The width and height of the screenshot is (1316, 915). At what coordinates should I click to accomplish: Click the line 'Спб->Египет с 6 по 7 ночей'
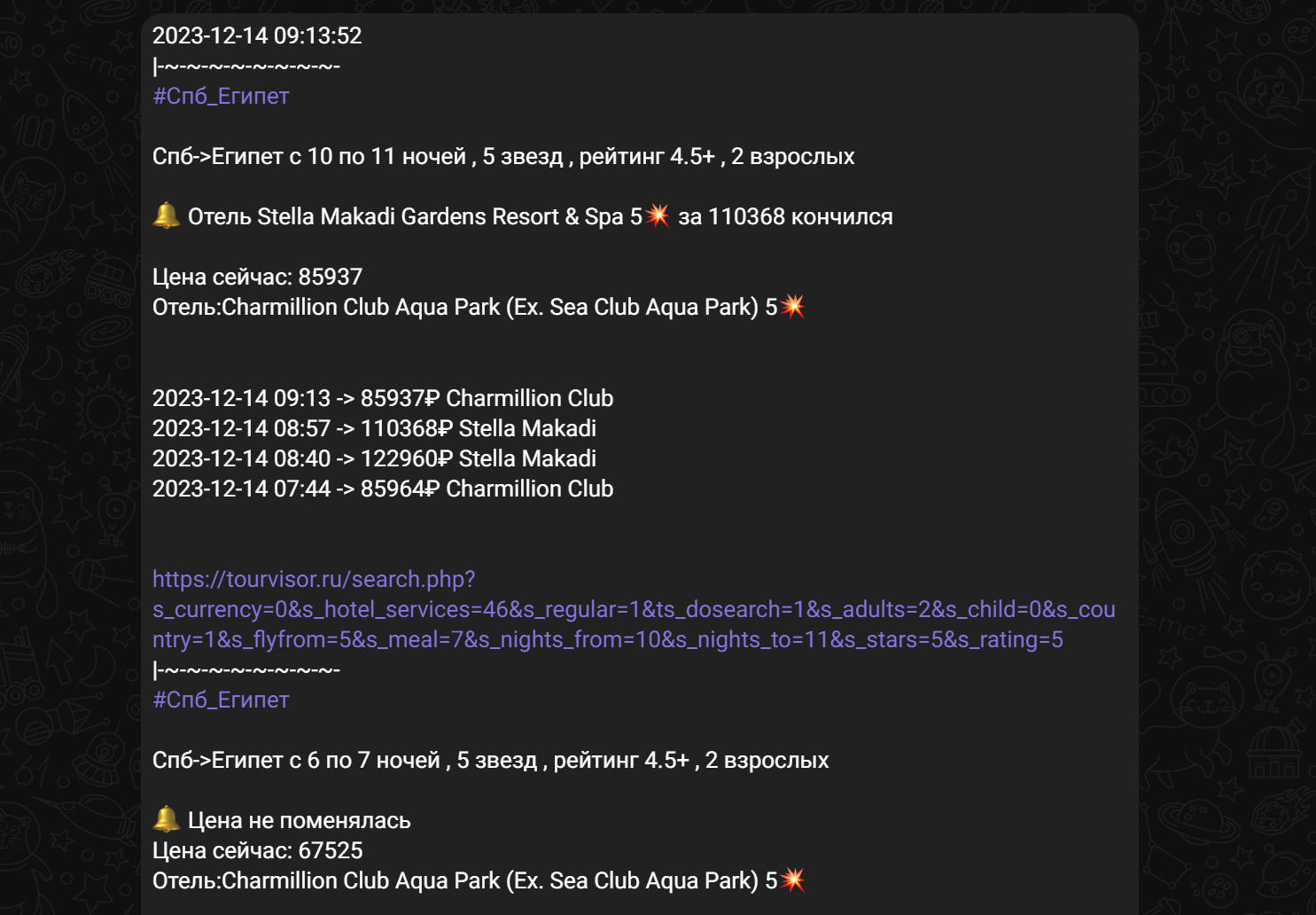pyautogui.click(x=491, y=760)
